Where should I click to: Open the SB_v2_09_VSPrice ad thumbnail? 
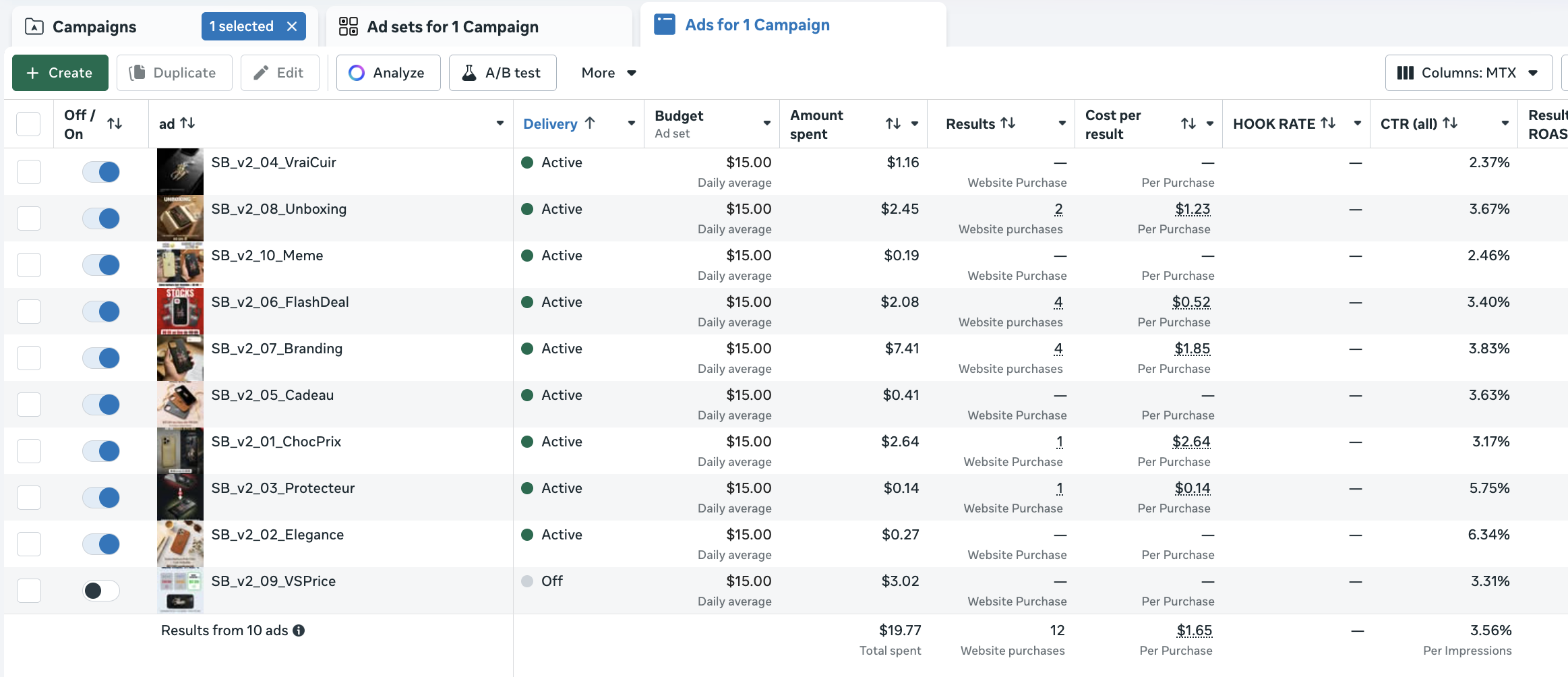(180, 590)
